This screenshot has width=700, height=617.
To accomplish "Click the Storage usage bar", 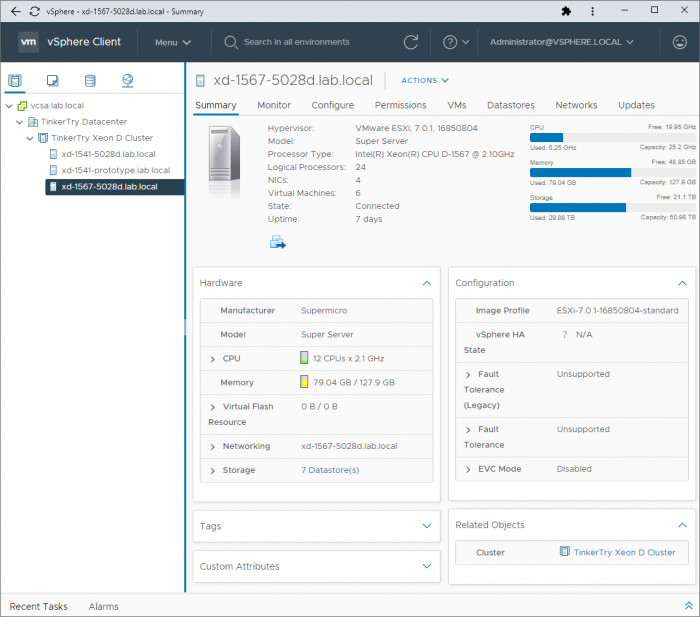I will [x=612, y=208].
